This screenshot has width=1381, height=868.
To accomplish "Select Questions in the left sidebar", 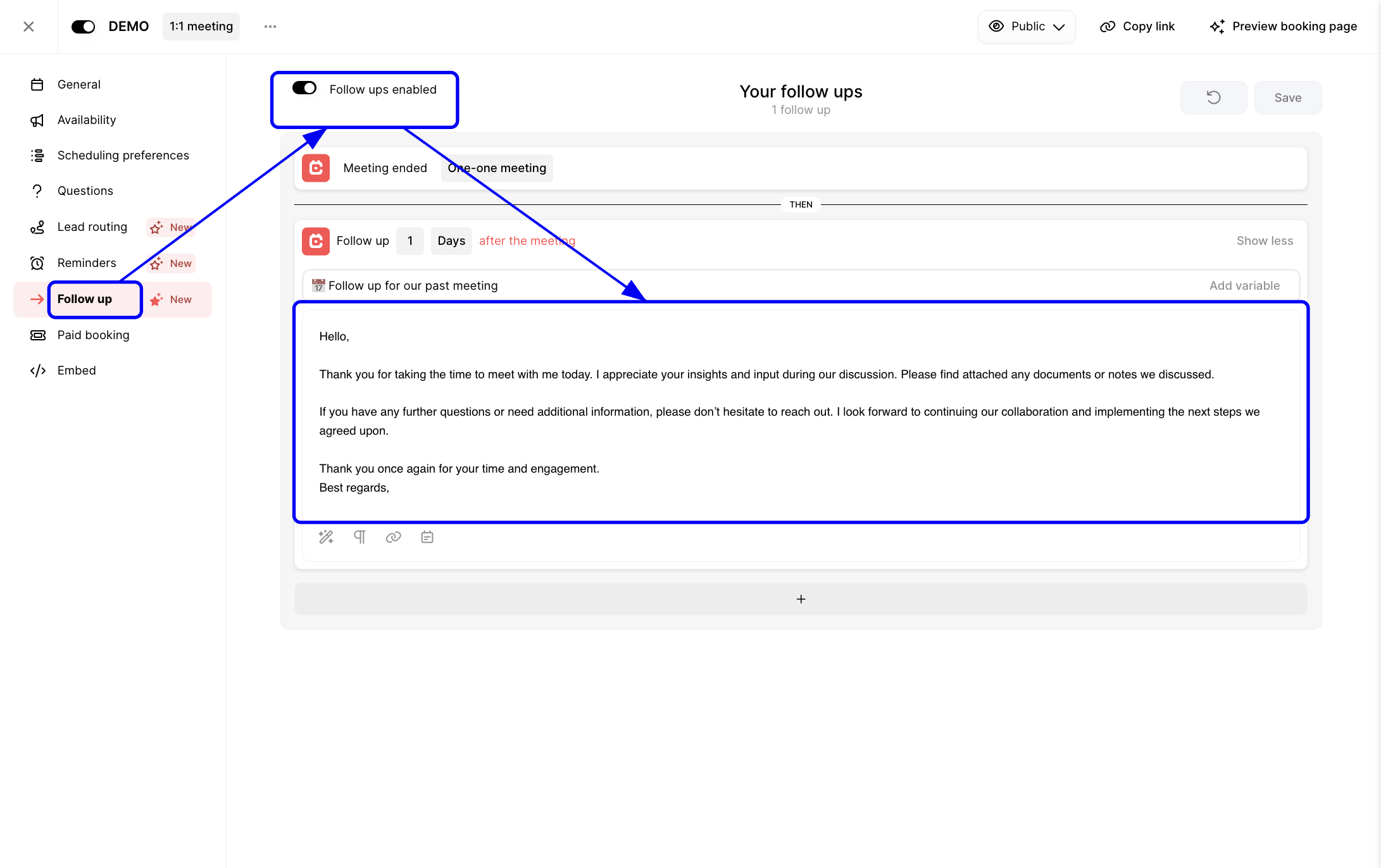I will [x=85, y=190].
